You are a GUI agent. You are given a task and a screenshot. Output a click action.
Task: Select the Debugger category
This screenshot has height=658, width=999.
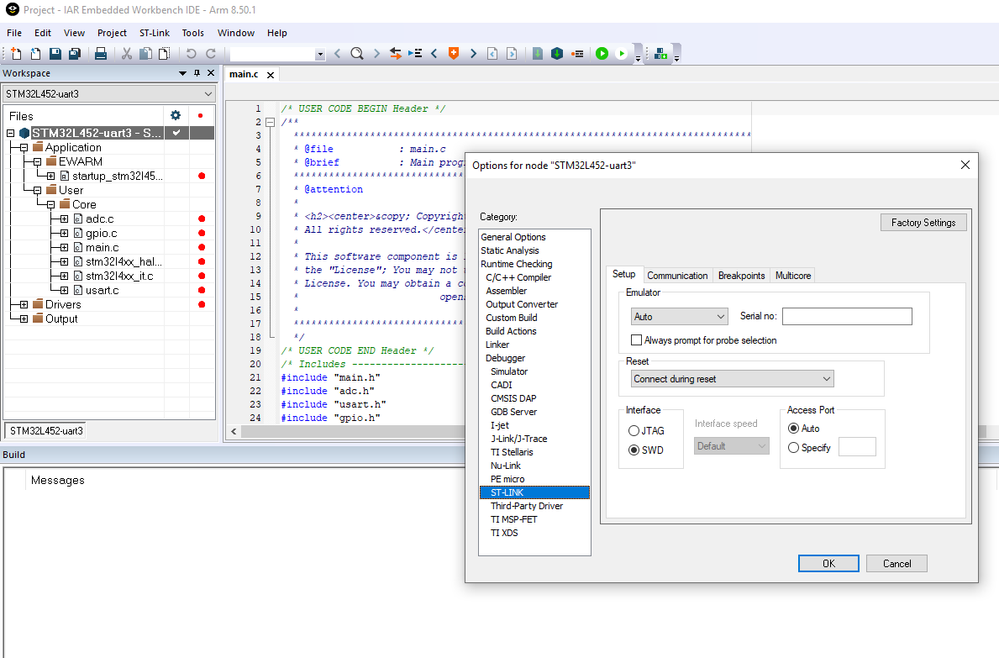tap(505, 358)
